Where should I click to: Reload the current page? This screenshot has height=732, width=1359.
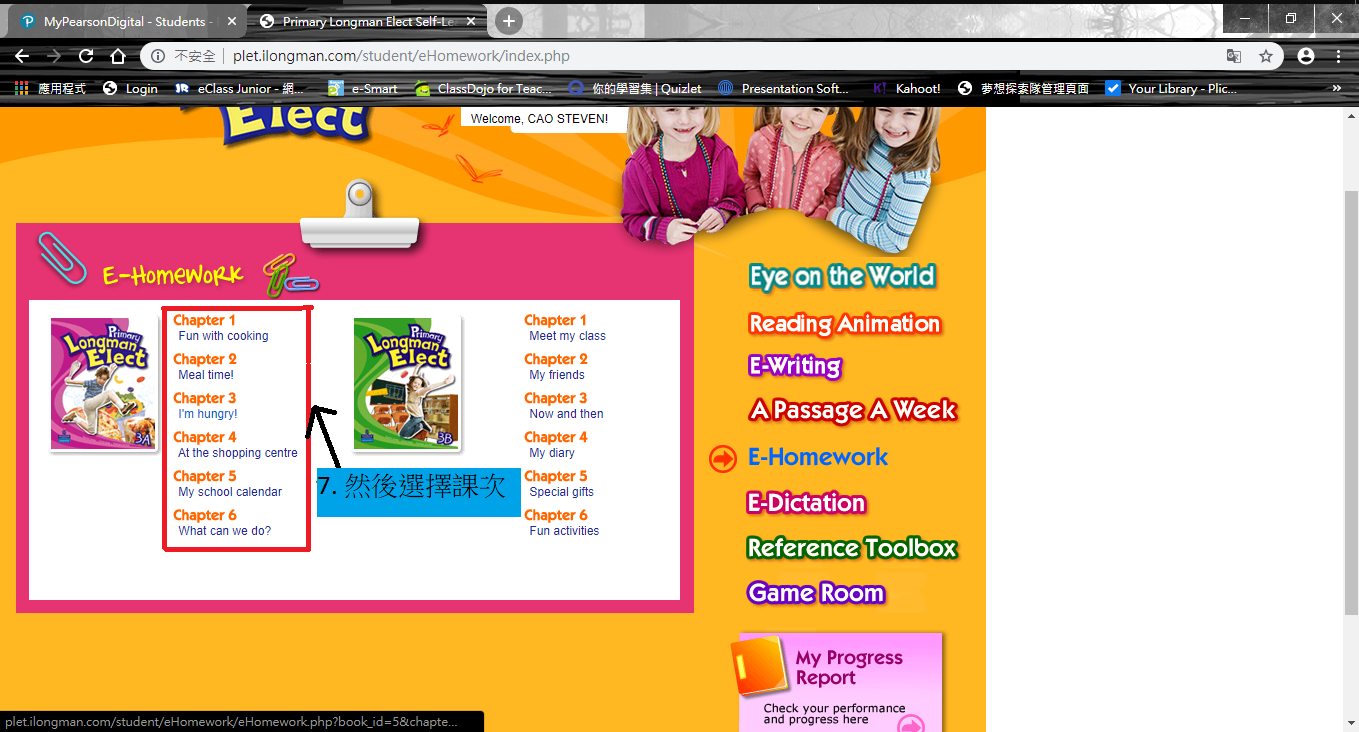(x=86, y=56)
